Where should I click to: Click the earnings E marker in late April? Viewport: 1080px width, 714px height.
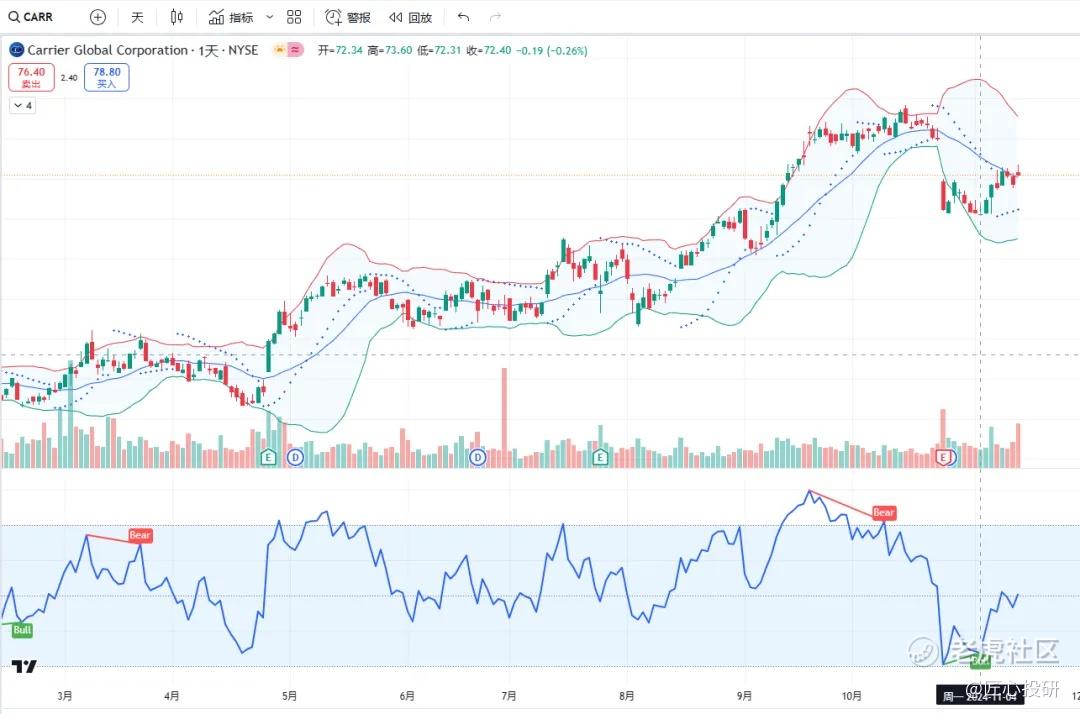(x=268, y=457)
